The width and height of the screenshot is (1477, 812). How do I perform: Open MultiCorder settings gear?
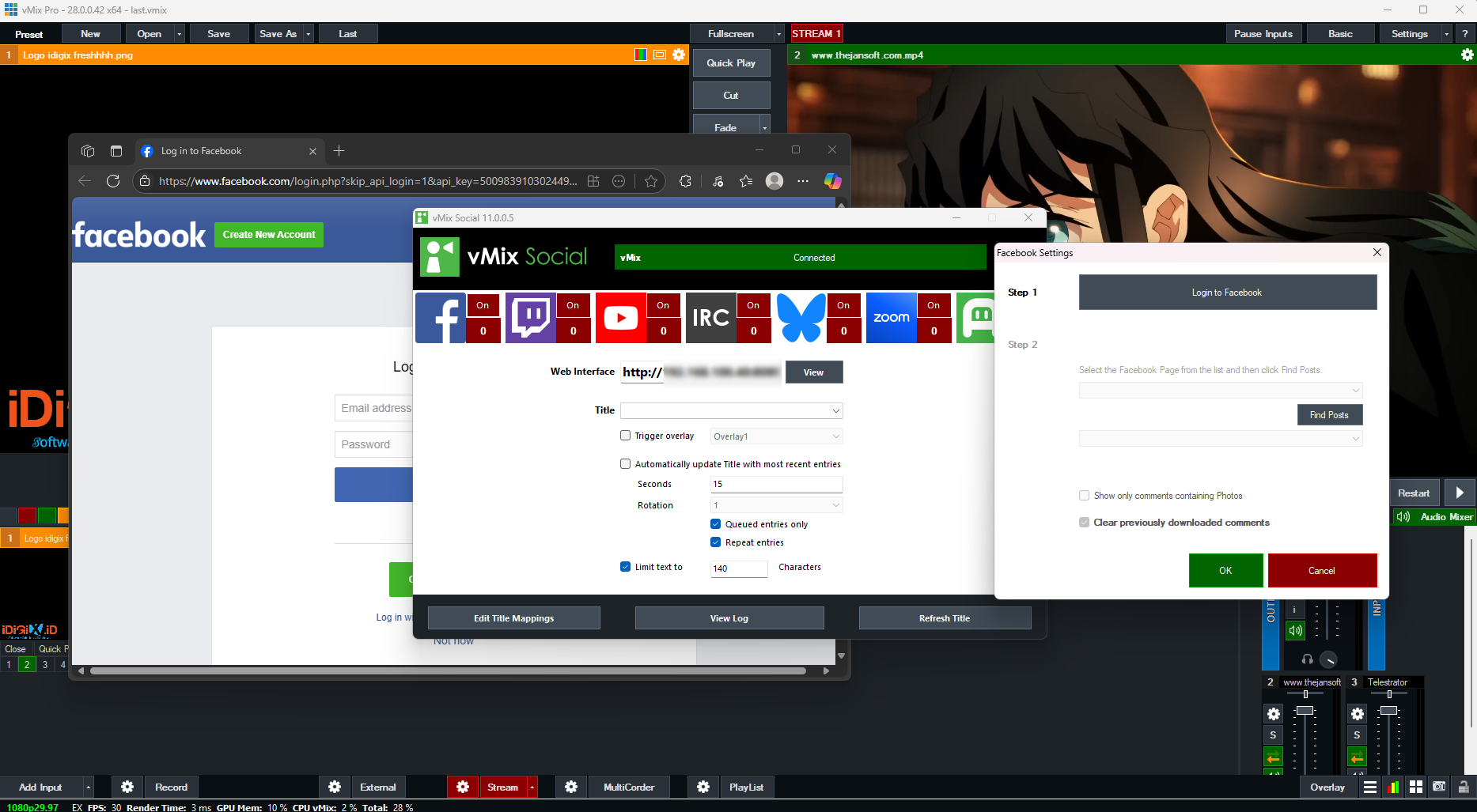tap(571, 787)
